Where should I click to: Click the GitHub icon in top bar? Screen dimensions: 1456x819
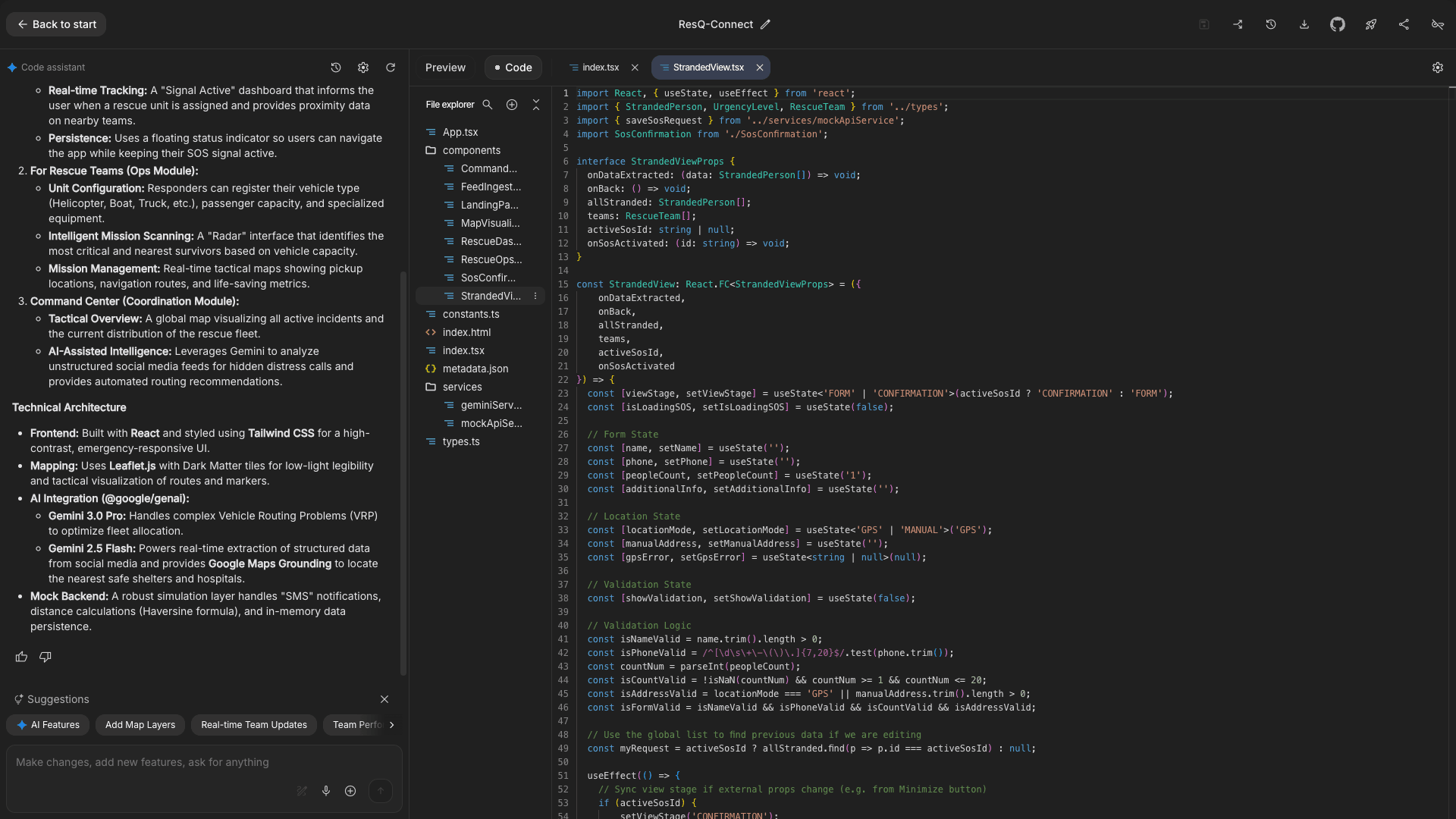pyautogui.click(x=1337, y=24)
